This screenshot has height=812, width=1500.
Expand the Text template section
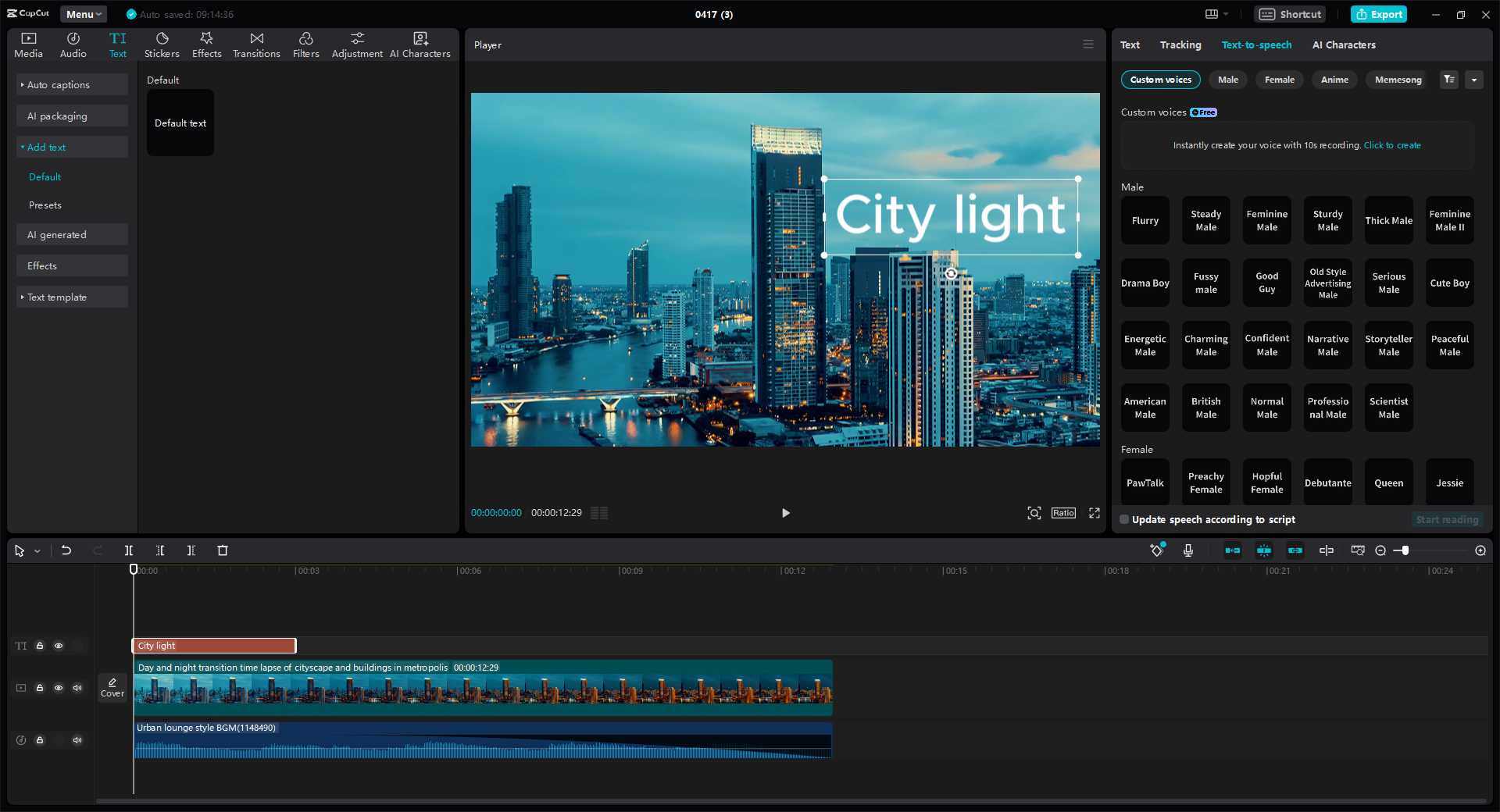pyautogui.click(x=57, y=297)
